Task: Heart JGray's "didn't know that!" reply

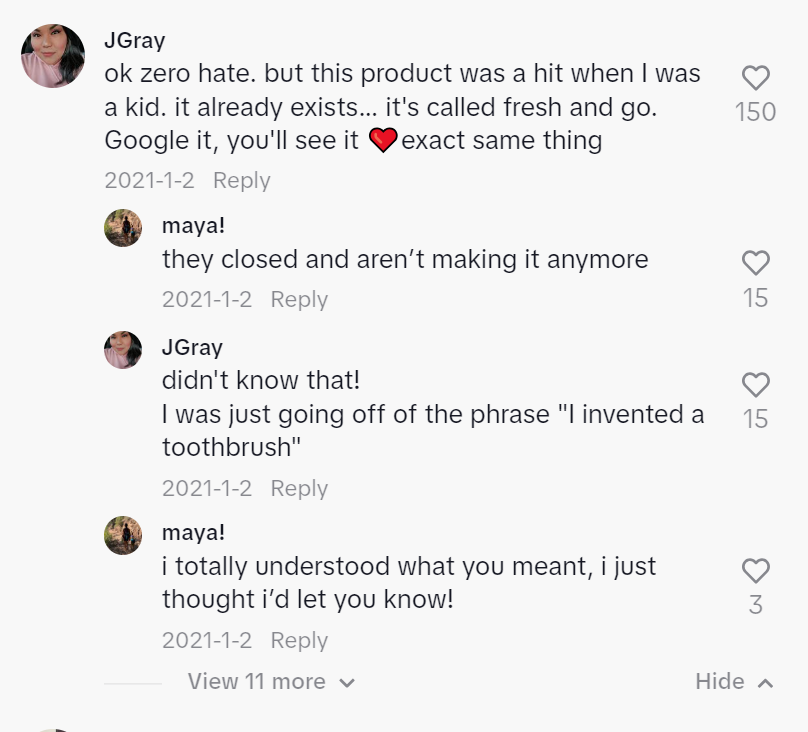Action: coord(755,385)
